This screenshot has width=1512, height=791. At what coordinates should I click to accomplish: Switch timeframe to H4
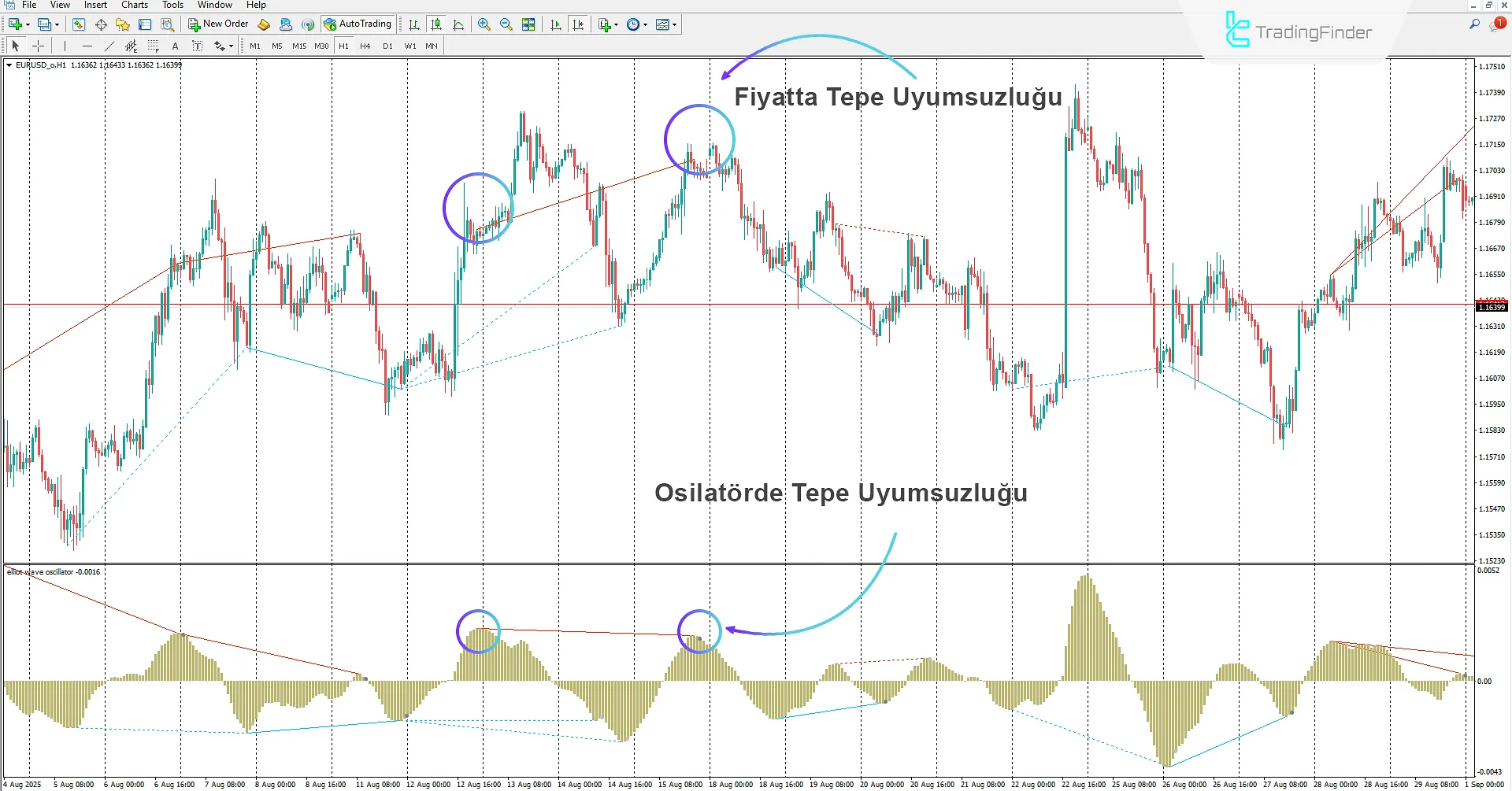365,45
